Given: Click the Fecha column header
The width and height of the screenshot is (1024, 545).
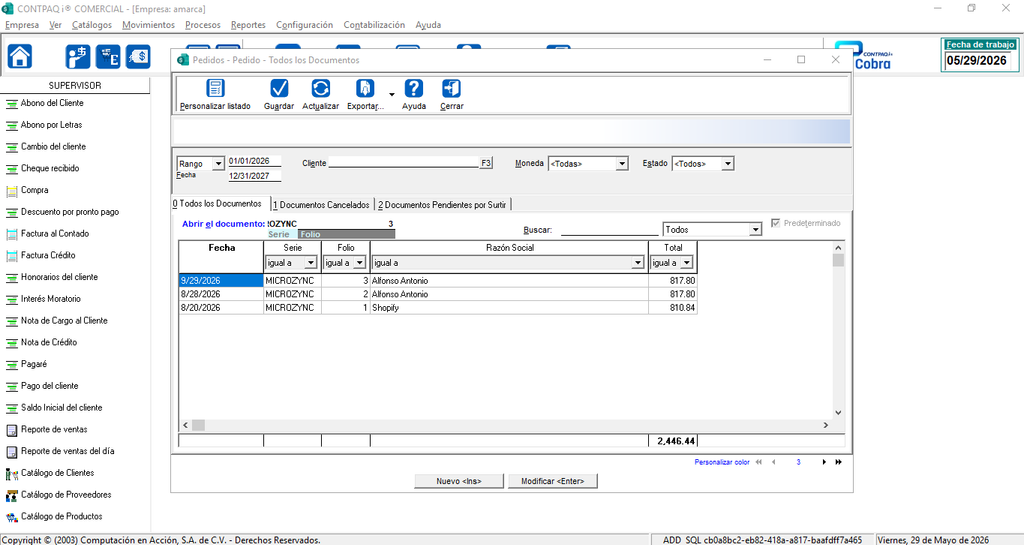Looking at the screenshot, I should click(x=221, y=248).
